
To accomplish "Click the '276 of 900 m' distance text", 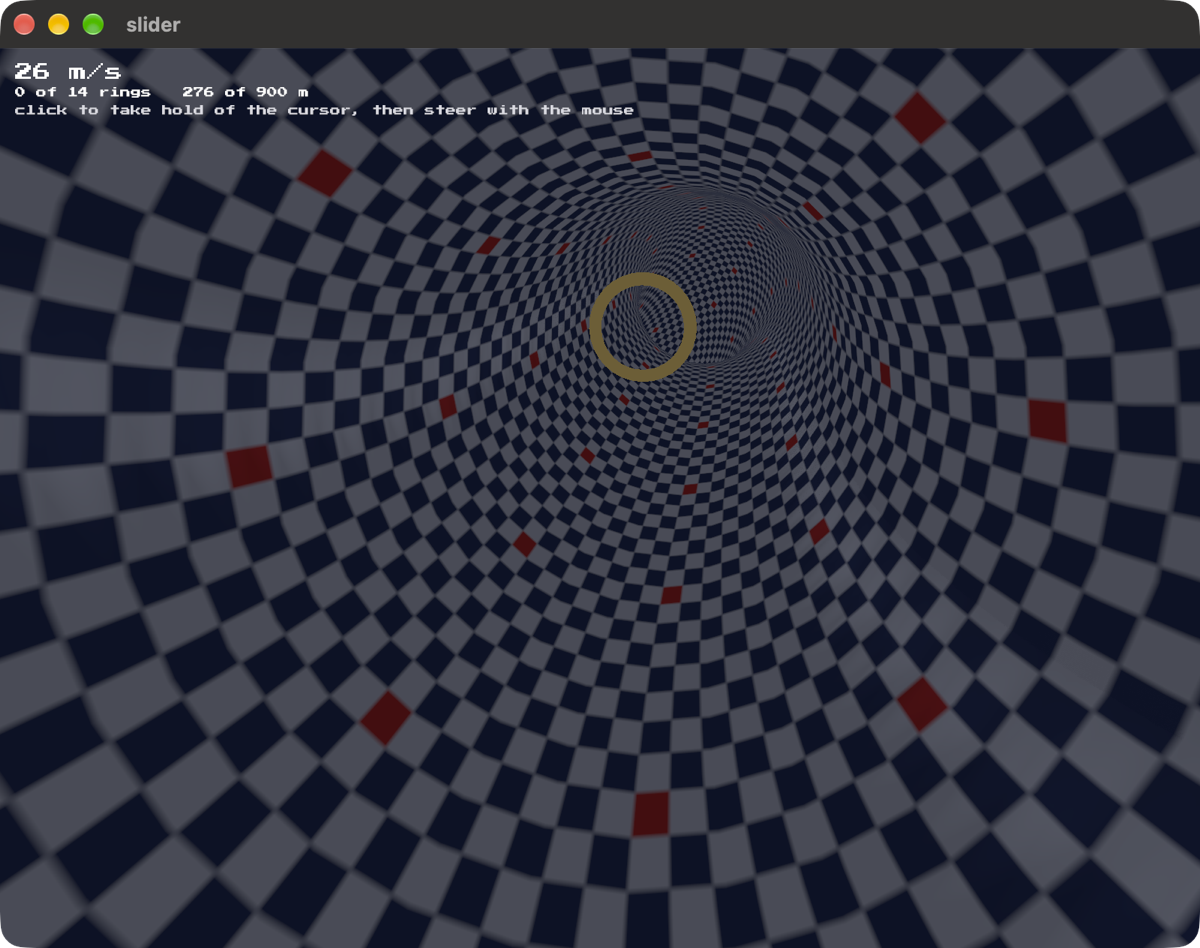I will (x=245, y=92).
